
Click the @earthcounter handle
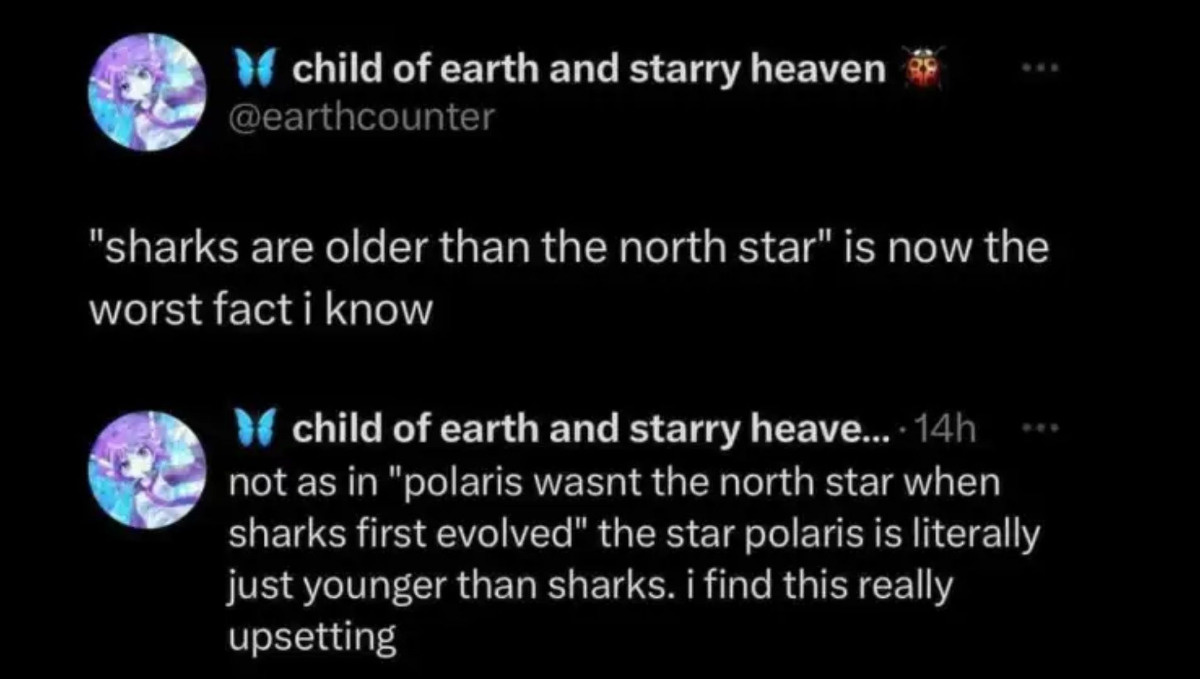pos(361,117)
